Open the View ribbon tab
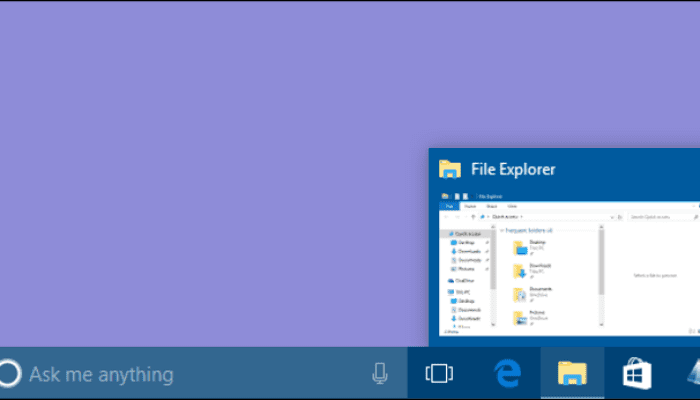This screenshot has width=700, height=400. (x=512, y=205)
